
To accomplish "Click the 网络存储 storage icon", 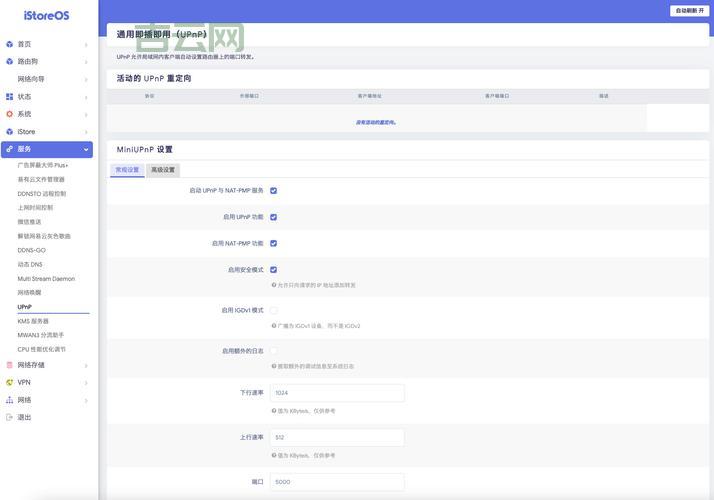I will [10, 365].
